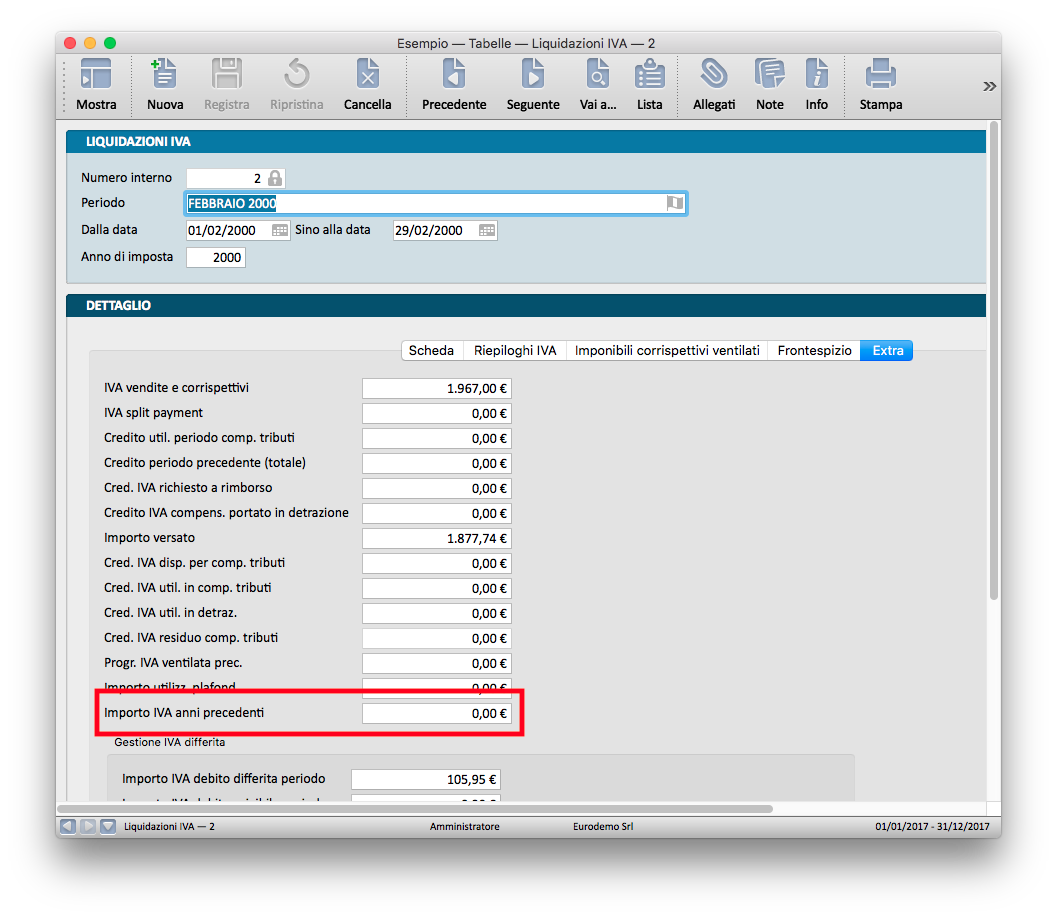Screen dimensions: 1057x918
Task: Open calendar picker for Sino alla data
Action: 486,230
